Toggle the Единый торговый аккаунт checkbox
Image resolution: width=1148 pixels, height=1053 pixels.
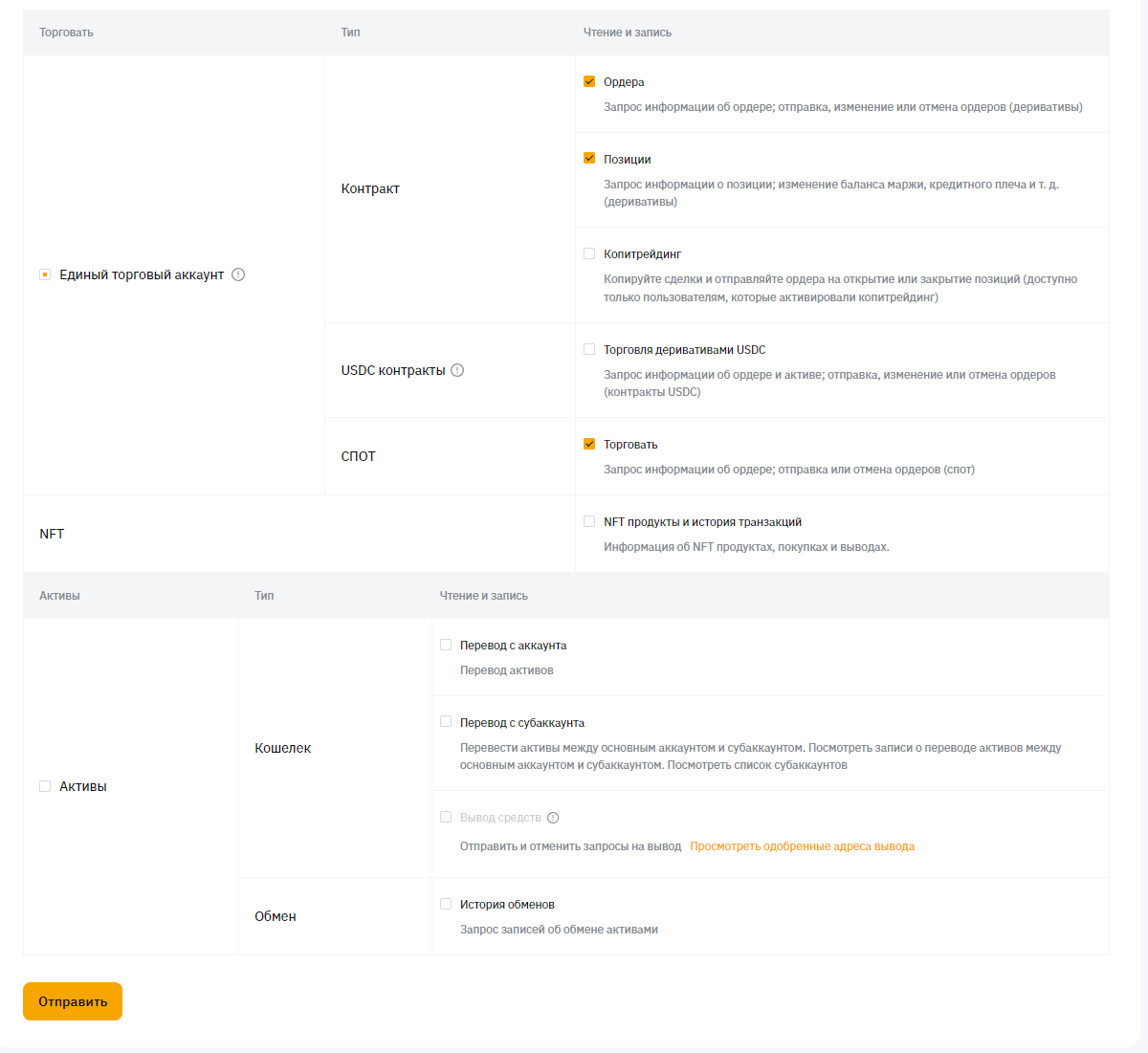click(45, 274)
